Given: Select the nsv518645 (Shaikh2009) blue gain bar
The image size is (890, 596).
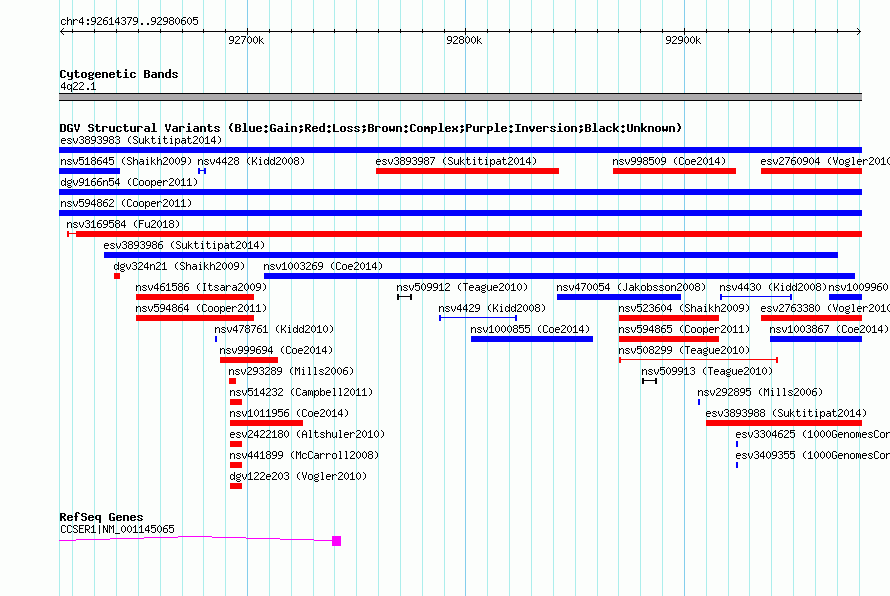Looking at the screenshot, I should click(x=90, y=171).
